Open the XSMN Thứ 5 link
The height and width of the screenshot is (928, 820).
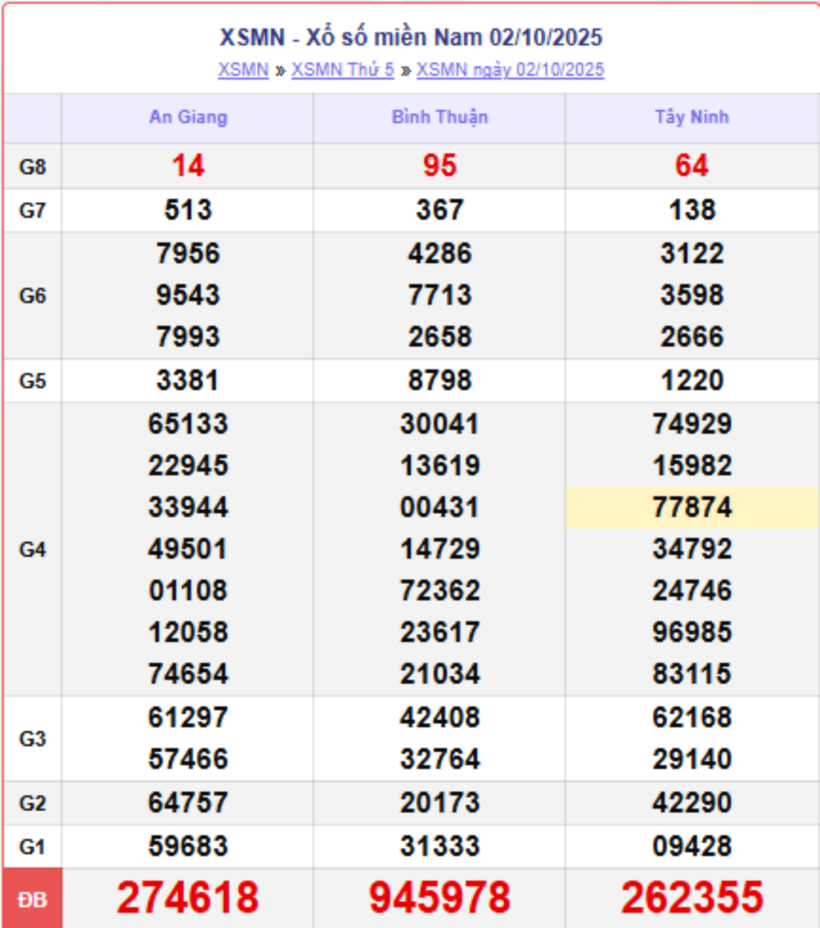coord(342,70)
